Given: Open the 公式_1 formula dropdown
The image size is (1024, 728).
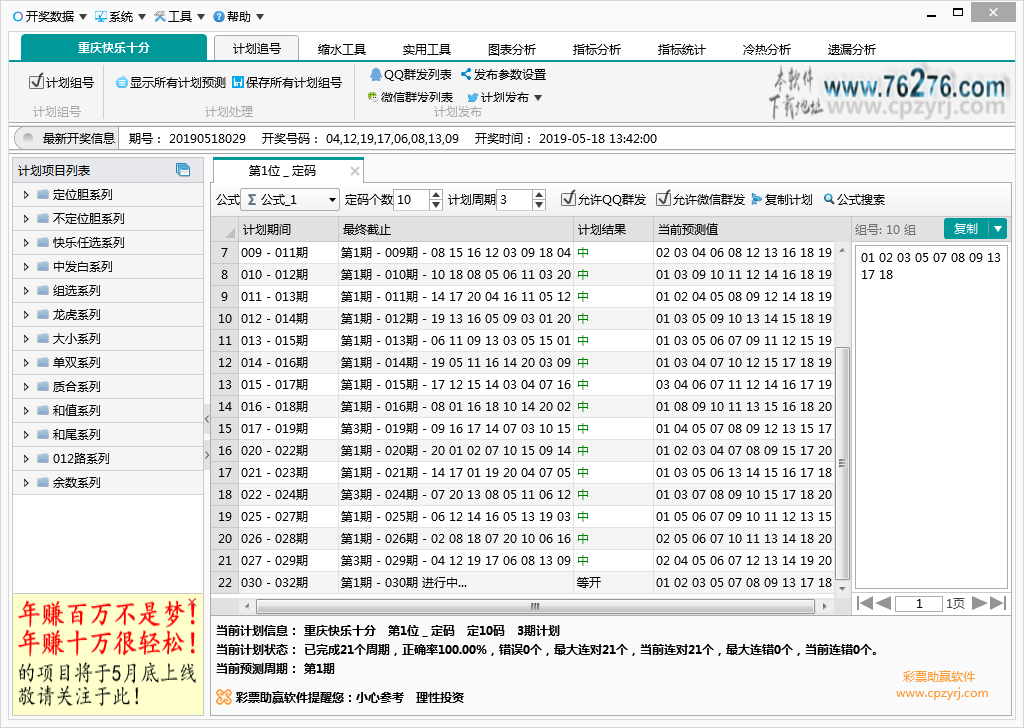Looking at the screenshot, I should tap(290, 199).
